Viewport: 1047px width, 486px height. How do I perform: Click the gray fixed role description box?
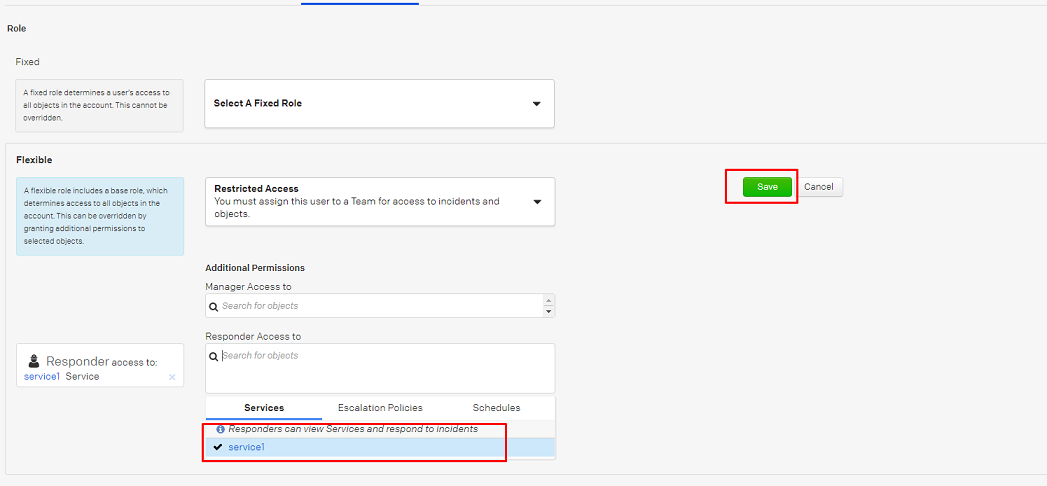(x=100, y=105)
